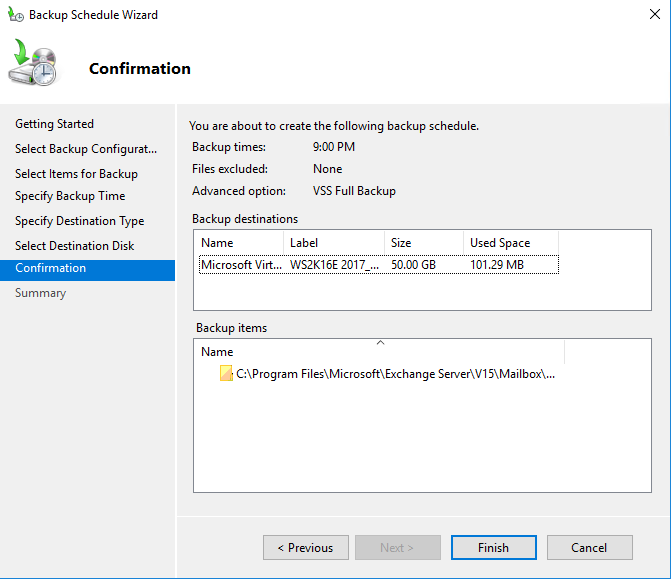The height and width of the screenshot is (579, 671).
Task: Open the Specify Destination Type step
Action: pyautogui.click(x=79, y=221)
